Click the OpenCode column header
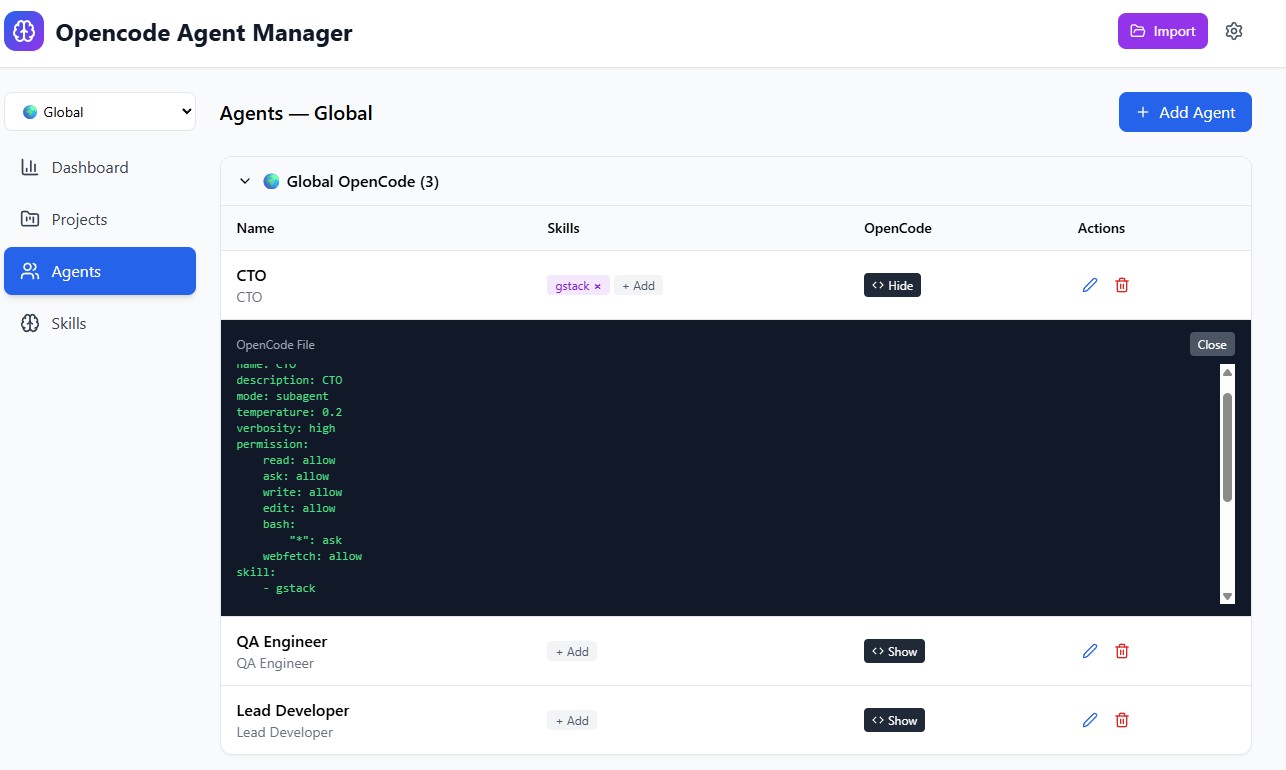1286x770 pixels. pyautogui.click(x=898, y=228)
